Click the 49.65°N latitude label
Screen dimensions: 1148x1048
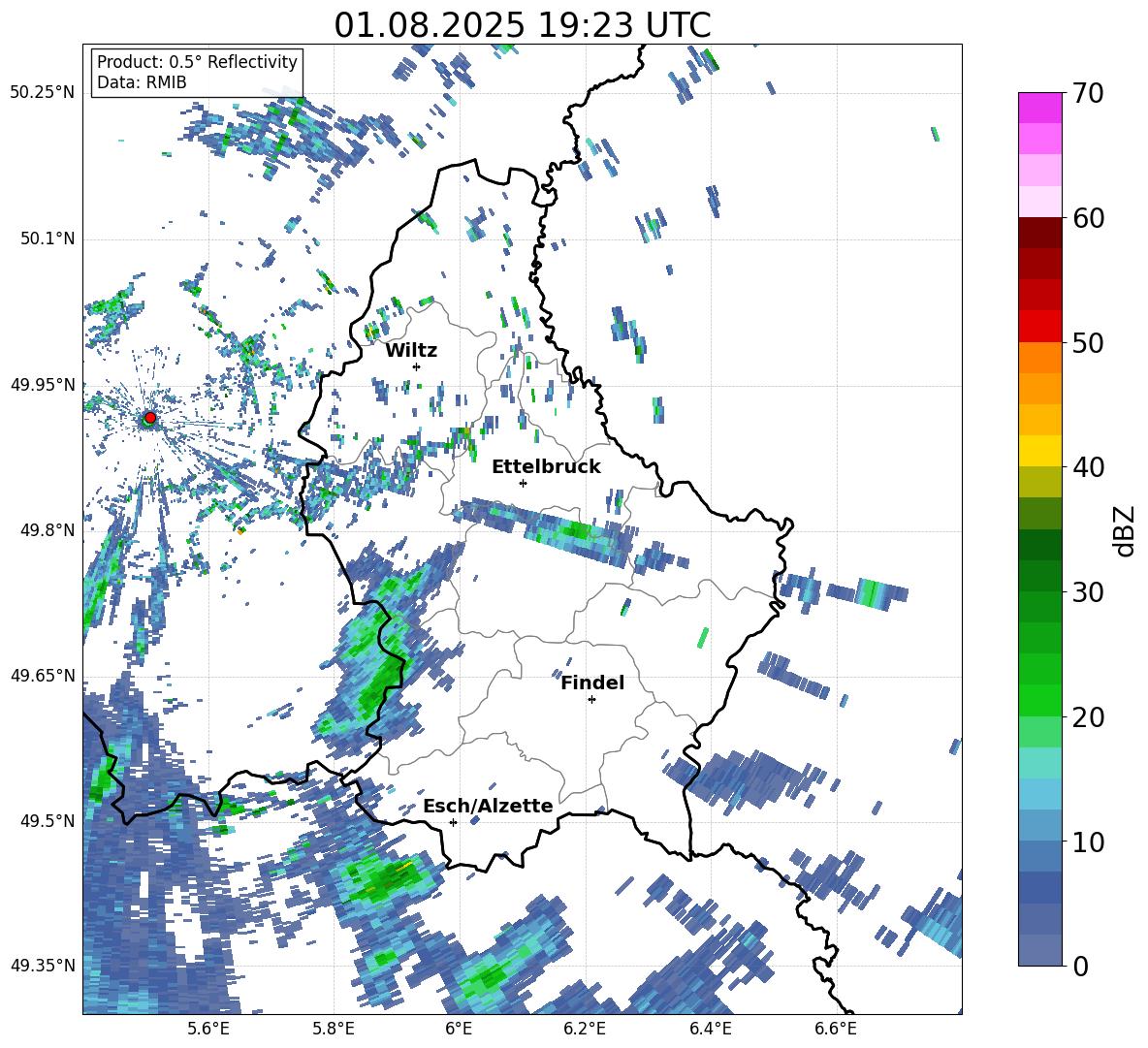click(43, 677)
